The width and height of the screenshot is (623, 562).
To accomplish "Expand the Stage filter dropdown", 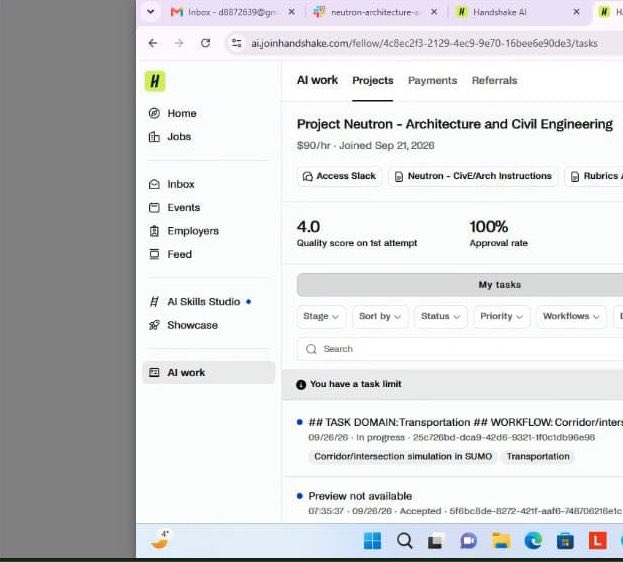I will pyautogui.click(x=321, y=316).
